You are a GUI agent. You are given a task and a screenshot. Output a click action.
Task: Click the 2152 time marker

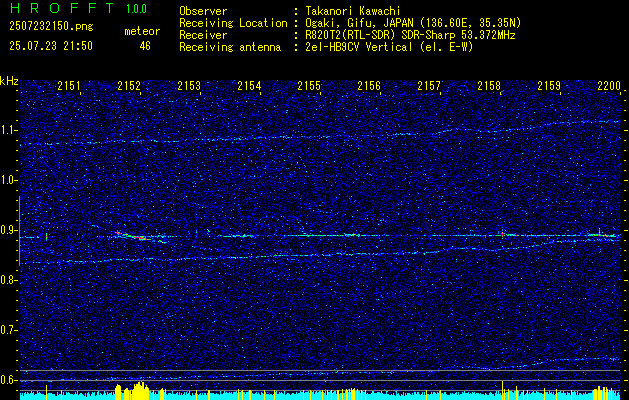[x=129, y=85]
